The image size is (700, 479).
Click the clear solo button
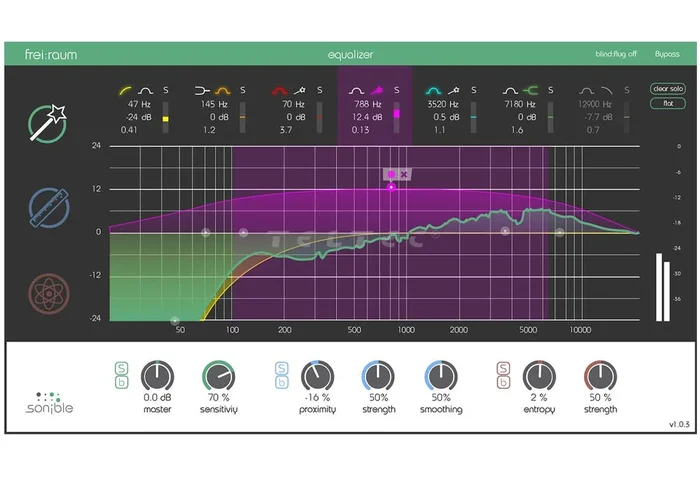(x=667, y=89)
